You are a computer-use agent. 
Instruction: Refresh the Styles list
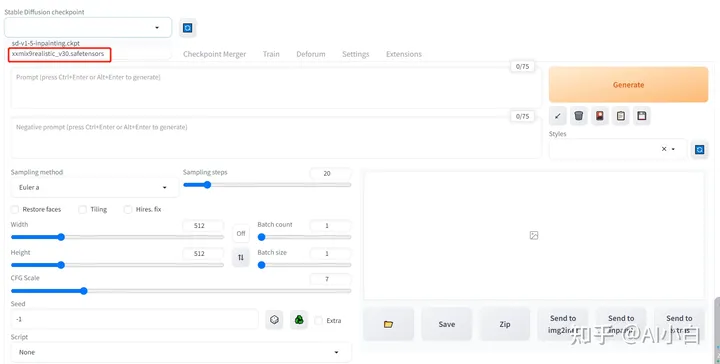click(699, 150)
